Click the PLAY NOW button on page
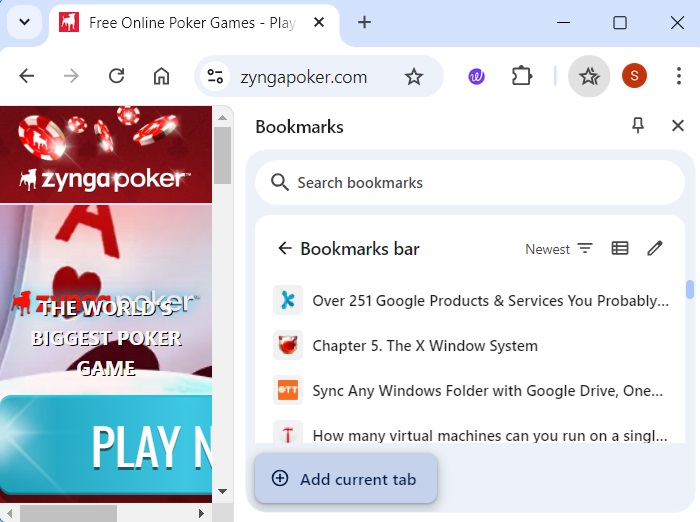 [x=106, y=445]
